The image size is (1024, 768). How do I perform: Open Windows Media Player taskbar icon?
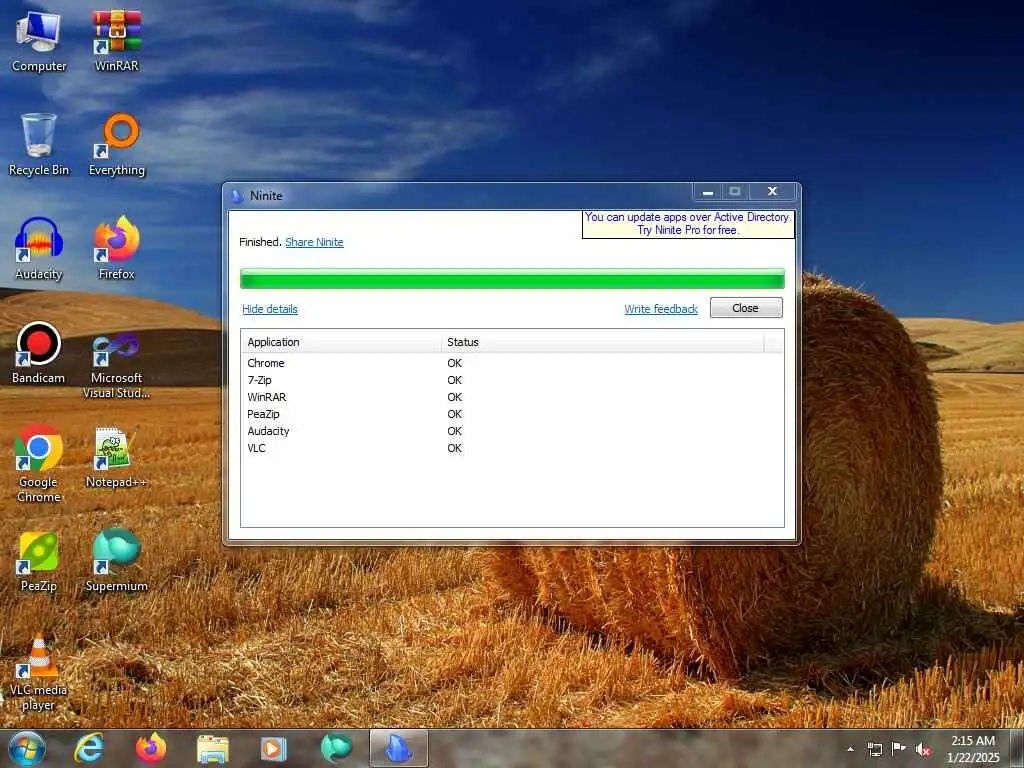tap(274, 748)
